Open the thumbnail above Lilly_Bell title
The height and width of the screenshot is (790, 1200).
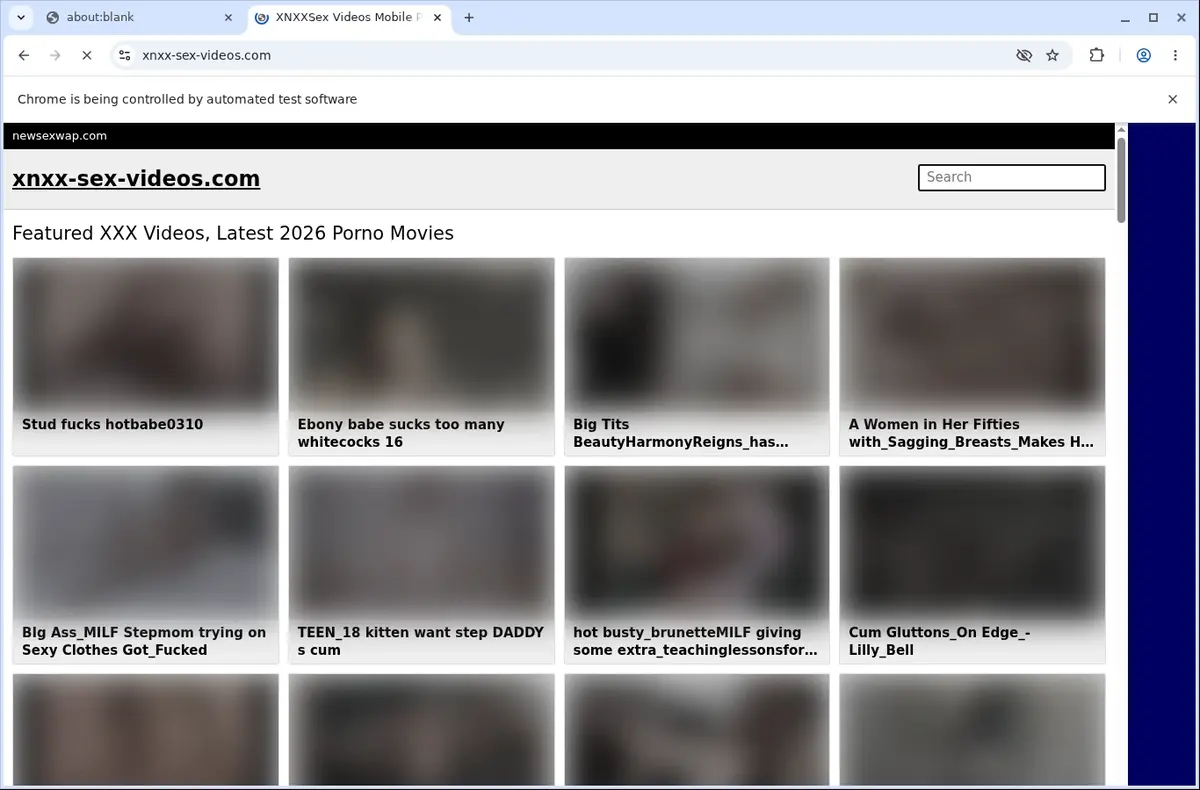[972, 541]
